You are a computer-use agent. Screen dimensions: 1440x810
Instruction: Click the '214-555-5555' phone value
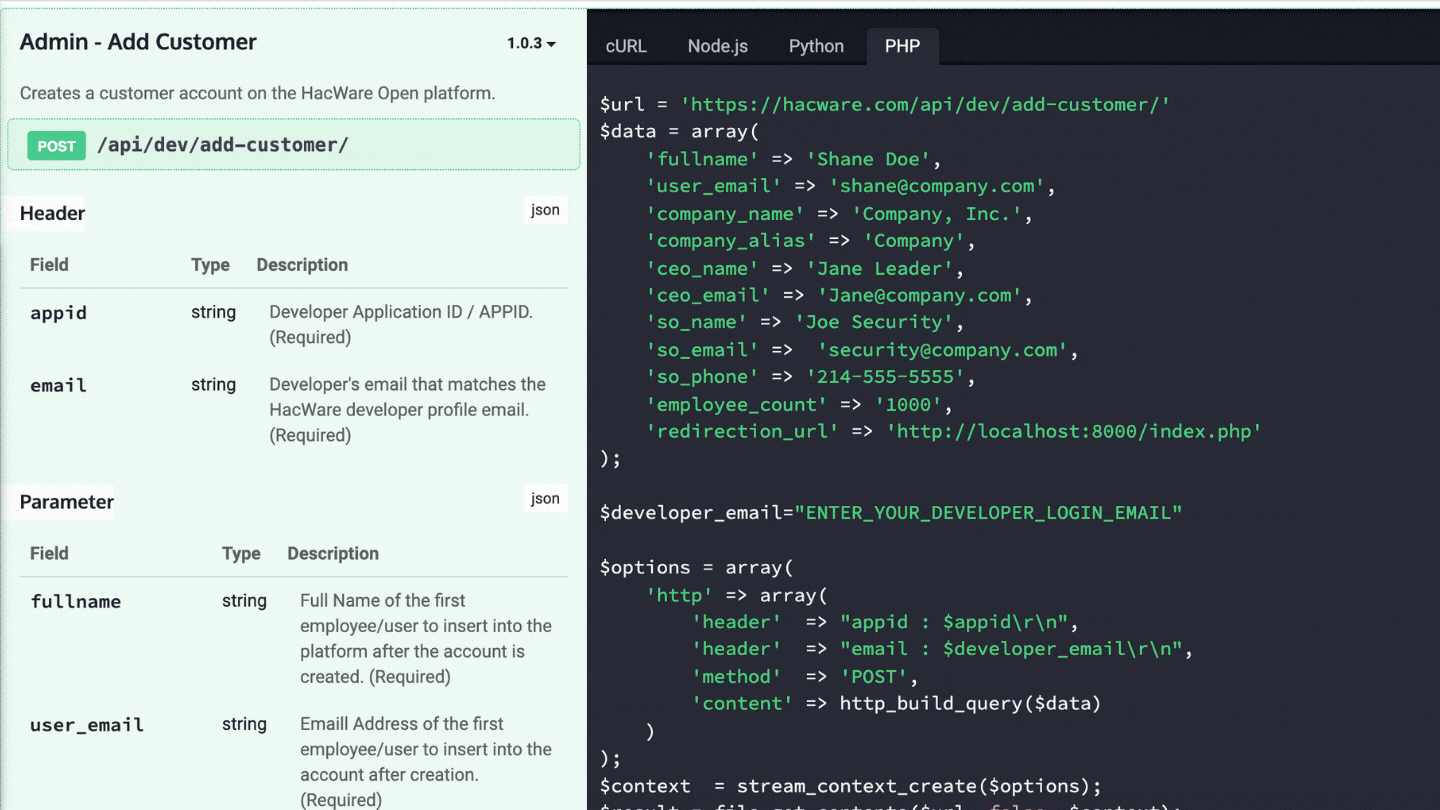(885, 377)
